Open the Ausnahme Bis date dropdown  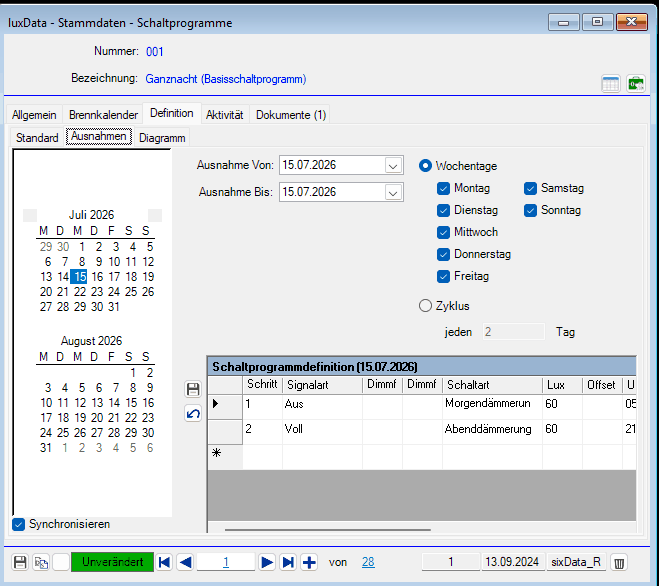click(x=393, y=192)
